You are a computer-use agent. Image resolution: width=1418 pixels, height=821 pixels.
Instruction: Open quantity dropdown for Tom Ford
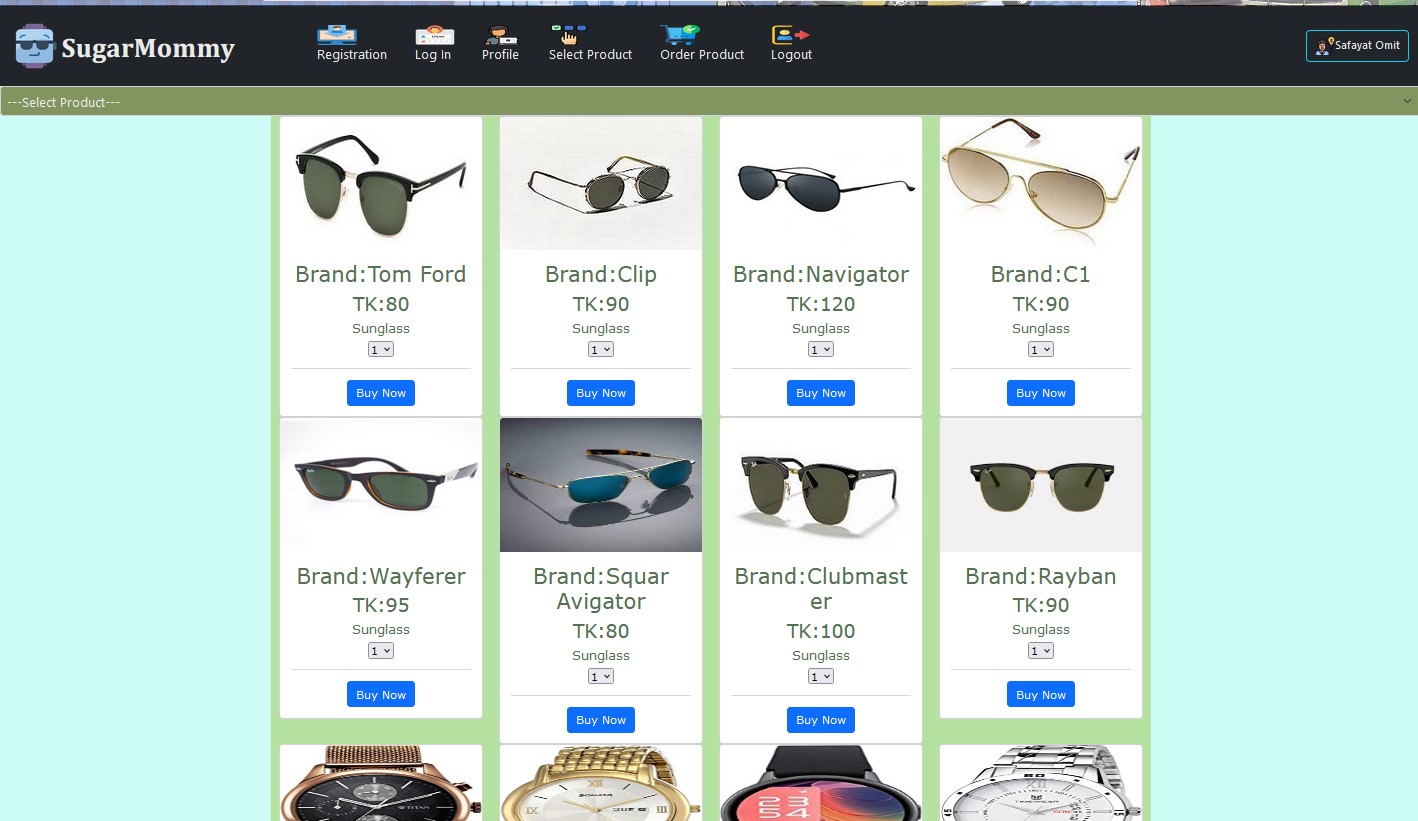point(381,349)
